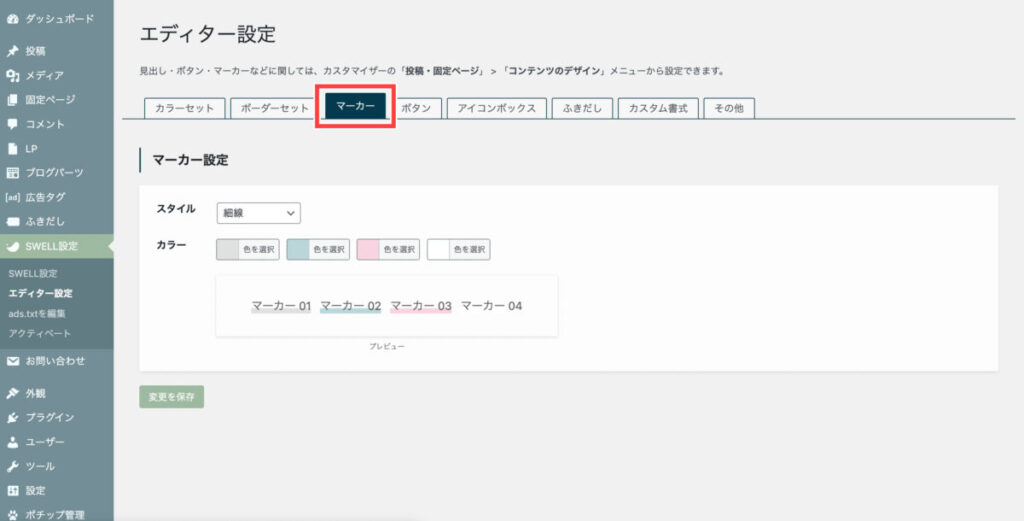The image size is (1024, 521).
Task: Open the アクティベート submenu link
Action: [40, 334]
